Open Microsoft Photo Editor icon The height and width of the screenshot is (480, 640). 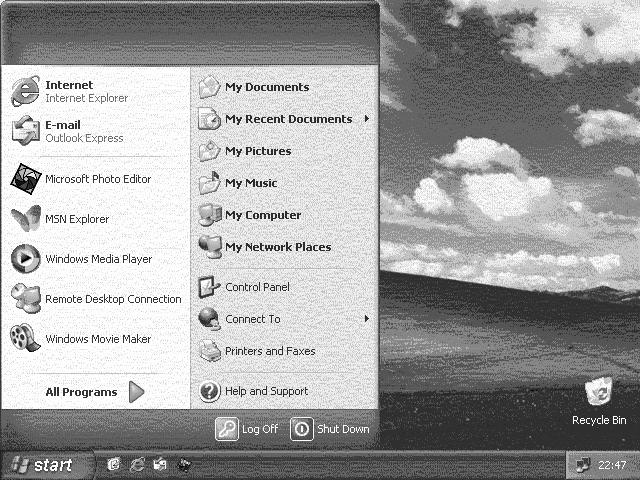tap(26, 179)
